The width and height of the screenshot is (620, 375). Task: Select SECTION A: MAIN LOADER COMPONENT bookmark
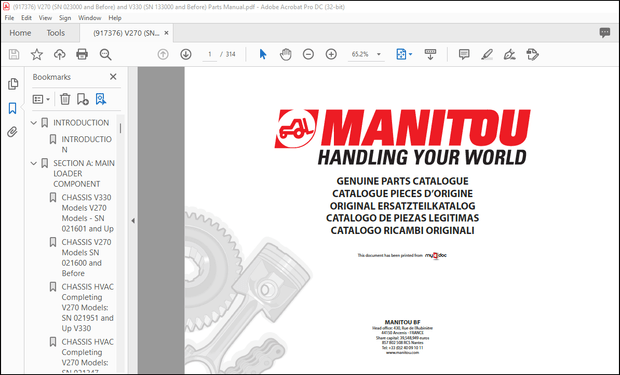(x=84, y=174)
